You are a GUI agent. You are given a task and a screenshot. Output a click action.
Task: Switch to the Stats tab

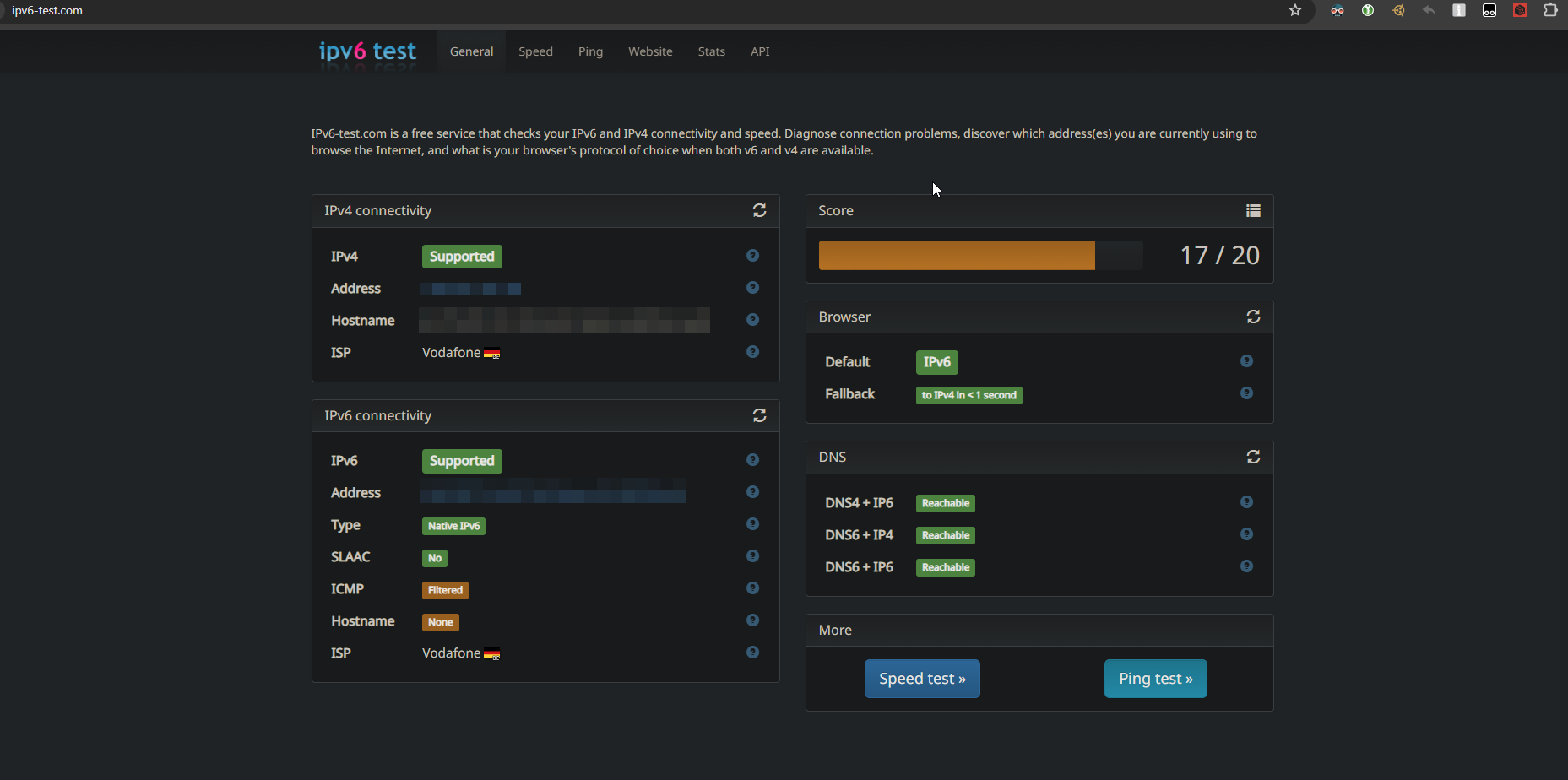(711, 51)
